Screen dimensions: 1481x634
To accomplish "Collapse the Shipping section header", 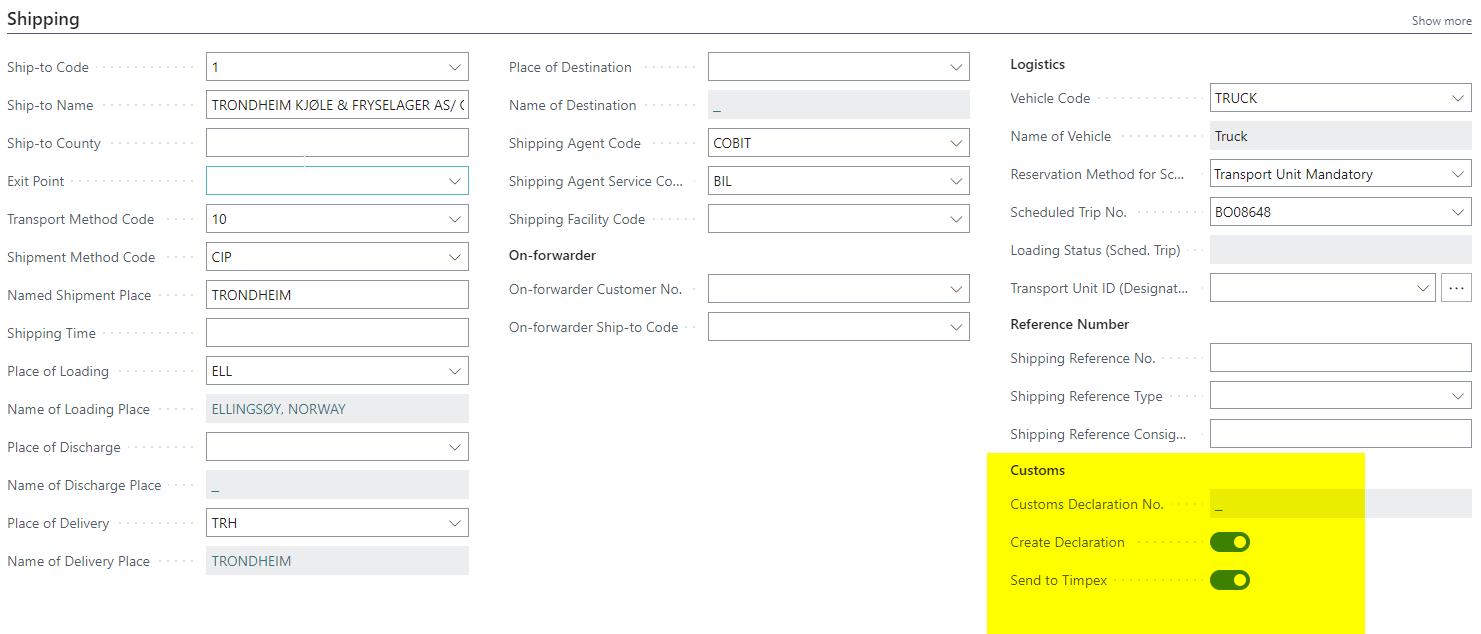I will coord(43,19).
